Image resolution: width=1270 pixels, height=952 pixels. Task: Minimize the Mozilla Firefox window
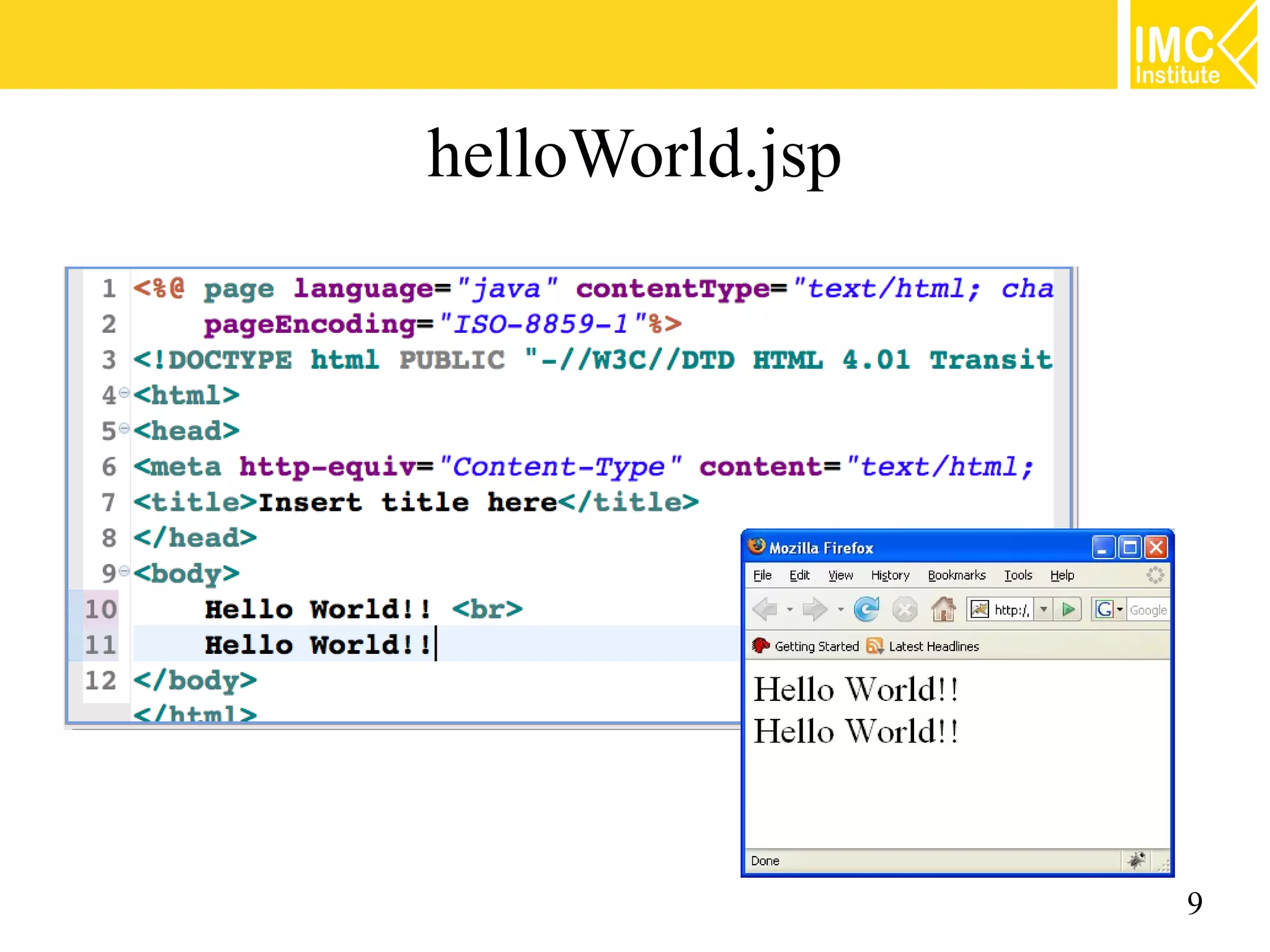[x=1103, y=547]
